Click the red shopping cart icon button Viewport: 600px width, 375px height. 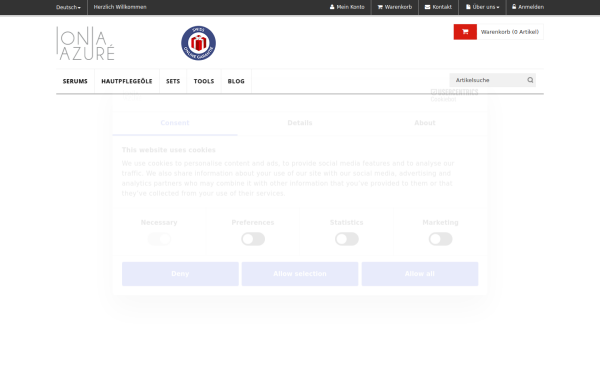coord(465,32)
